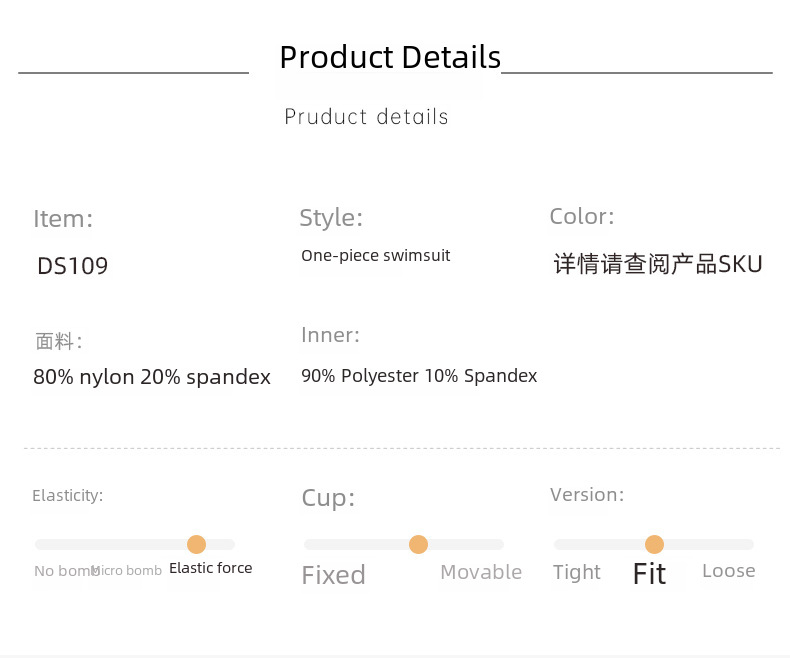The image size is (790, 658).
Task: Click the Version slider orange handle
Action: pyautogui.click(x=654, y=544)
